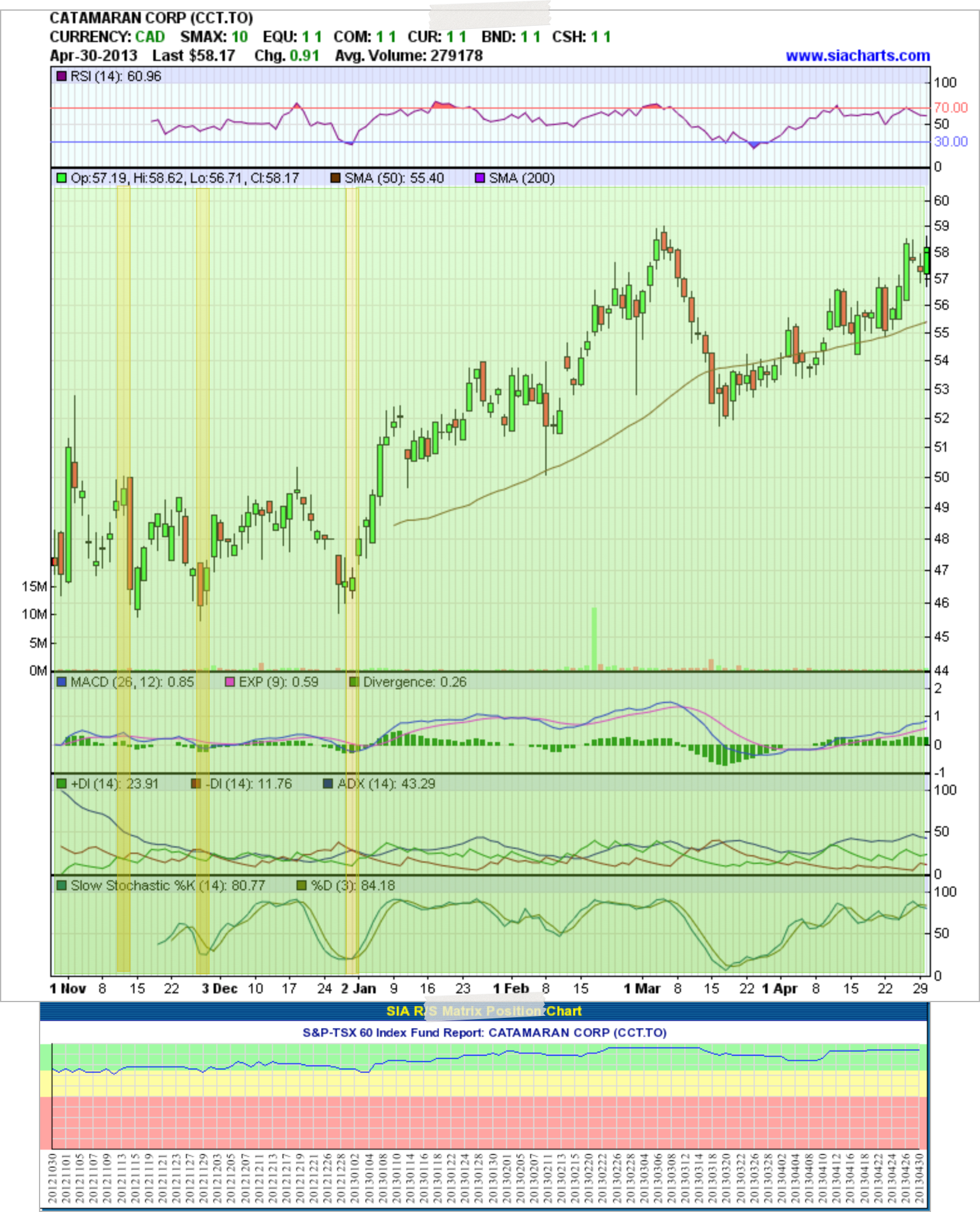Select the Slow Stochastic %K legend square
Viewport: 980px width, 1212px height.
62,885
